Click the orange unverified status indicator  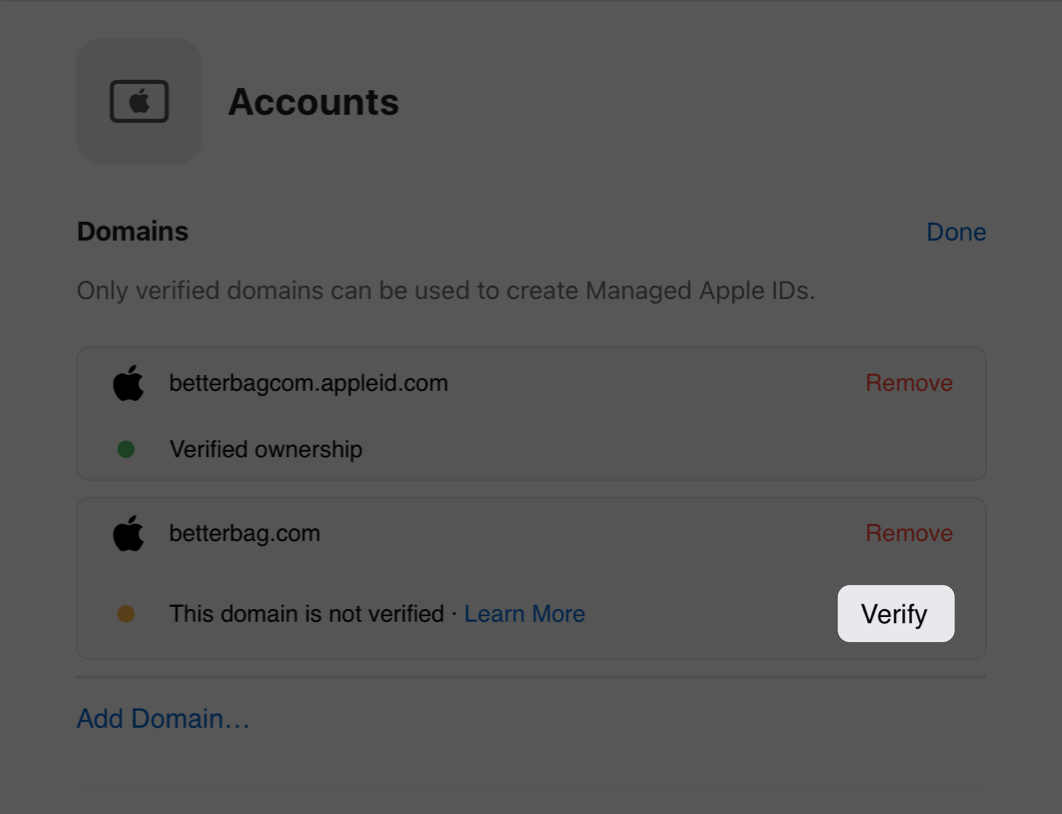coord(125,613)
